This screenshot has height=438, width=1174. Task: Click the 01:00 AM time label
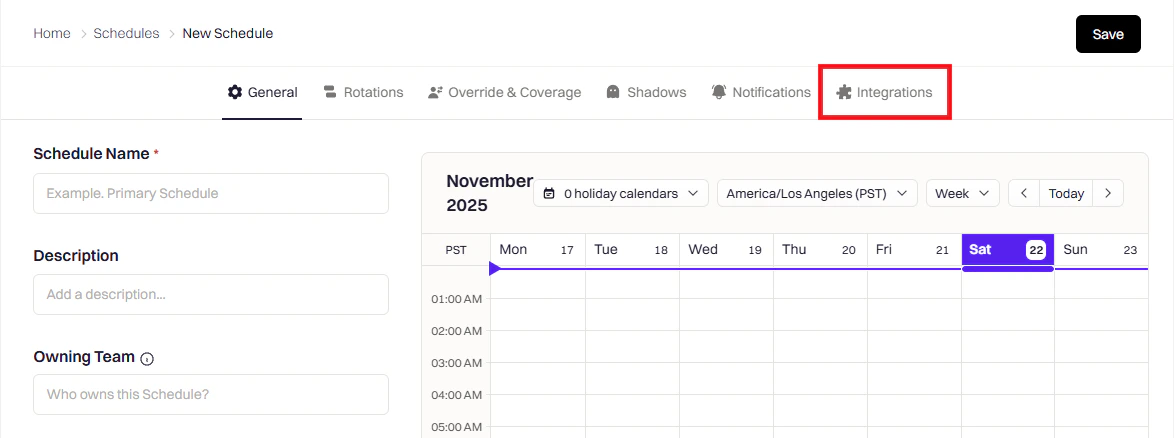(456, 299)
